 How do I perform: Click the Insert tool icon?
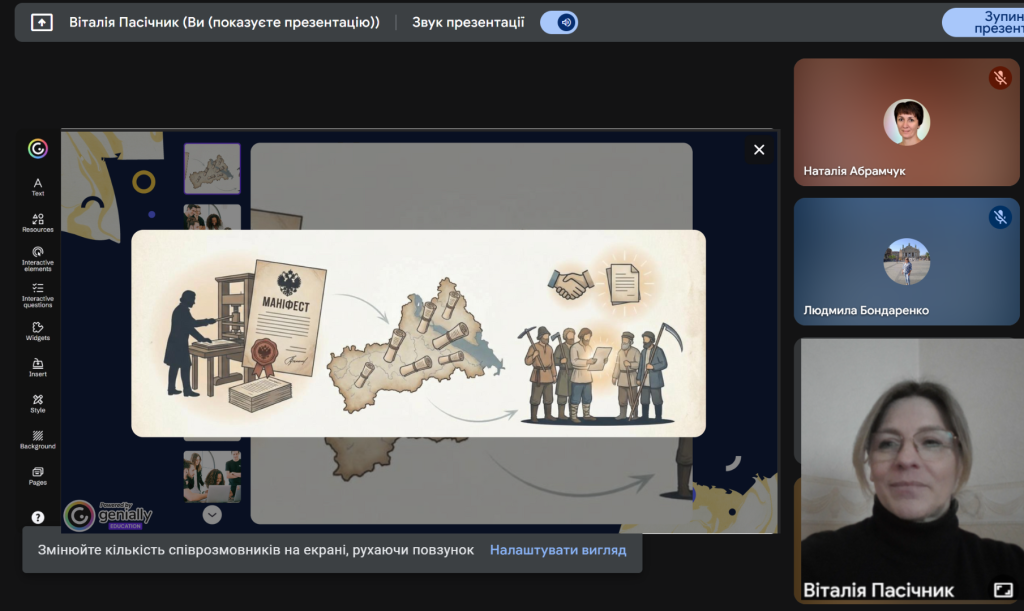pyautogui.click(x=38, y=367)
